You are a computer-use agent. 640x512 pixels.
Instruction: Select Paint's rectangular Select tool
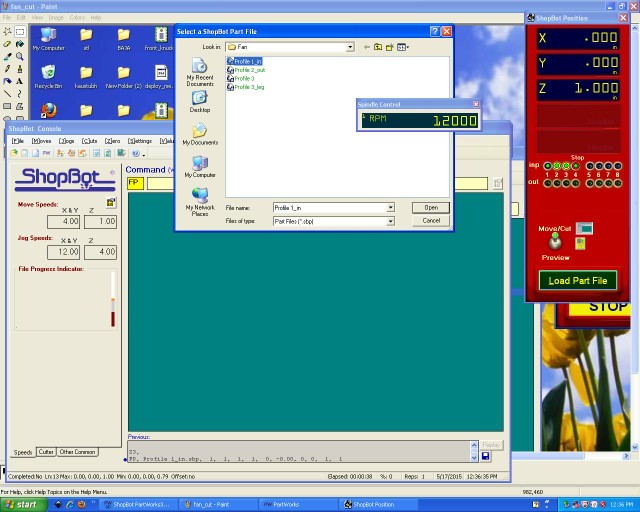coord(20,31)
